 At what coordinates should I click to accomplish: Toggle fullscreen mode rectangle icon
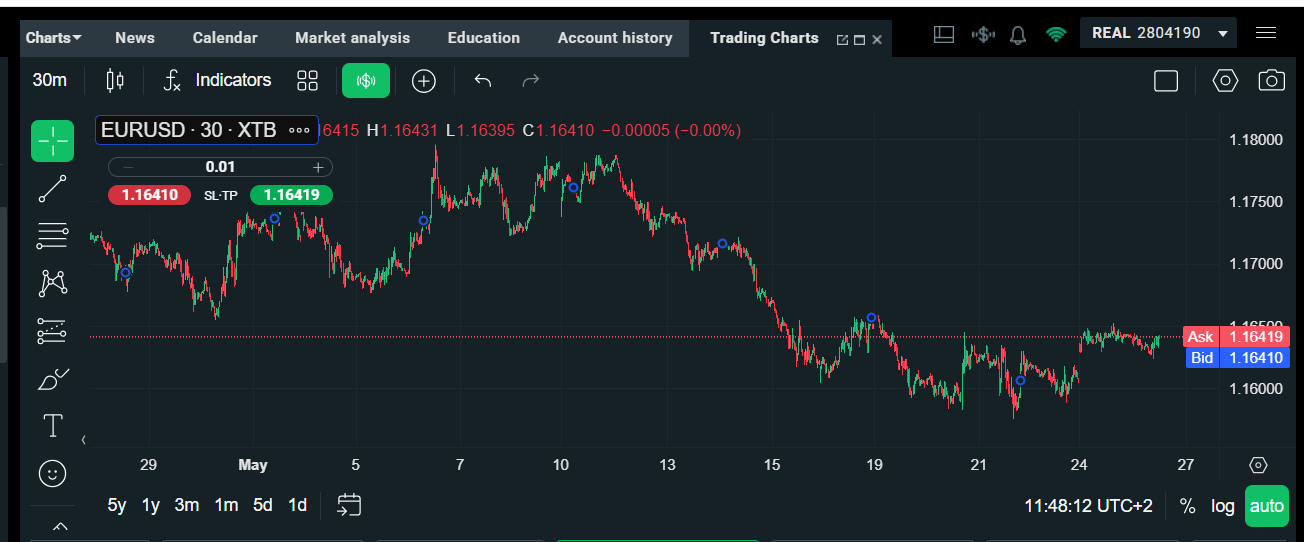click(x=1166, y=81)
